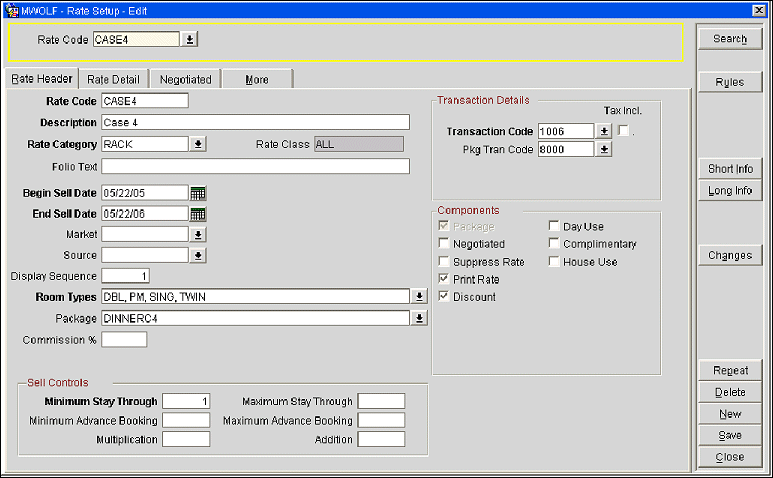The height and width of the screenshot is (478, 773).
Task: Click the Search button
Action: (x=730, y=39)
